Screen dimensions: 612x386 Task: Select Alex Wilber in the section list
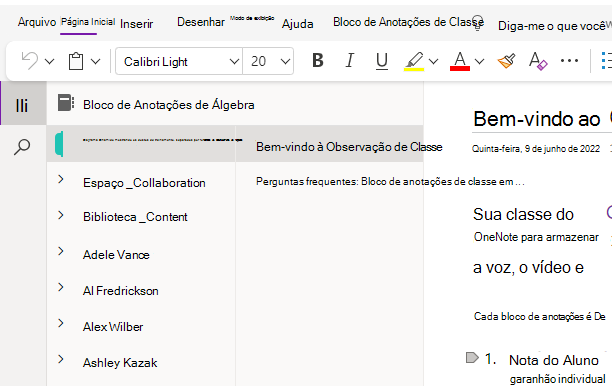tap(113, 326)
